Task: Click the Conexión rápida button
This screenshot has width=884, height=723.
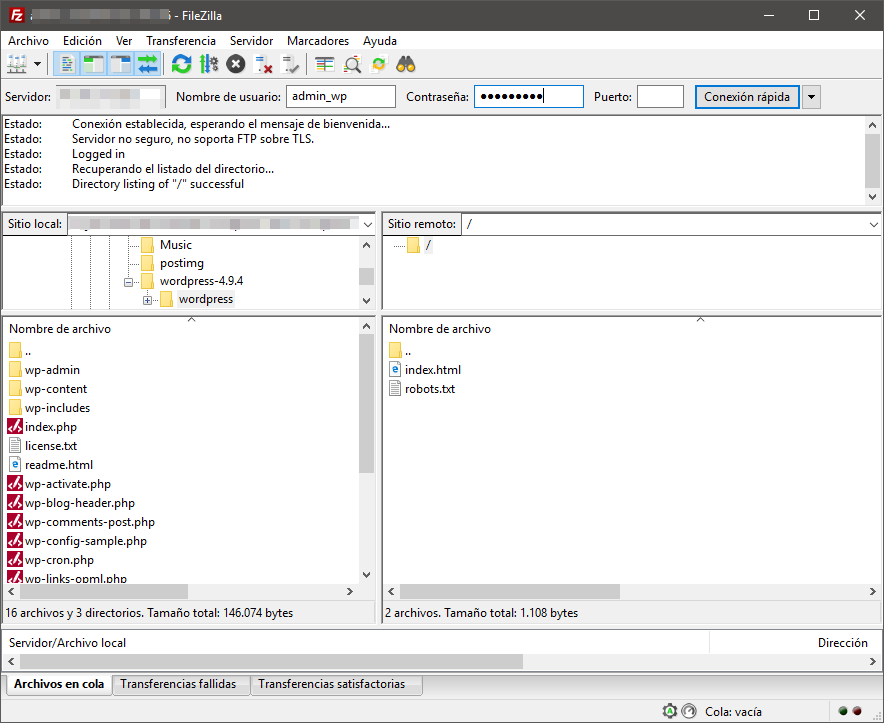Action: (x=747, y=97)
